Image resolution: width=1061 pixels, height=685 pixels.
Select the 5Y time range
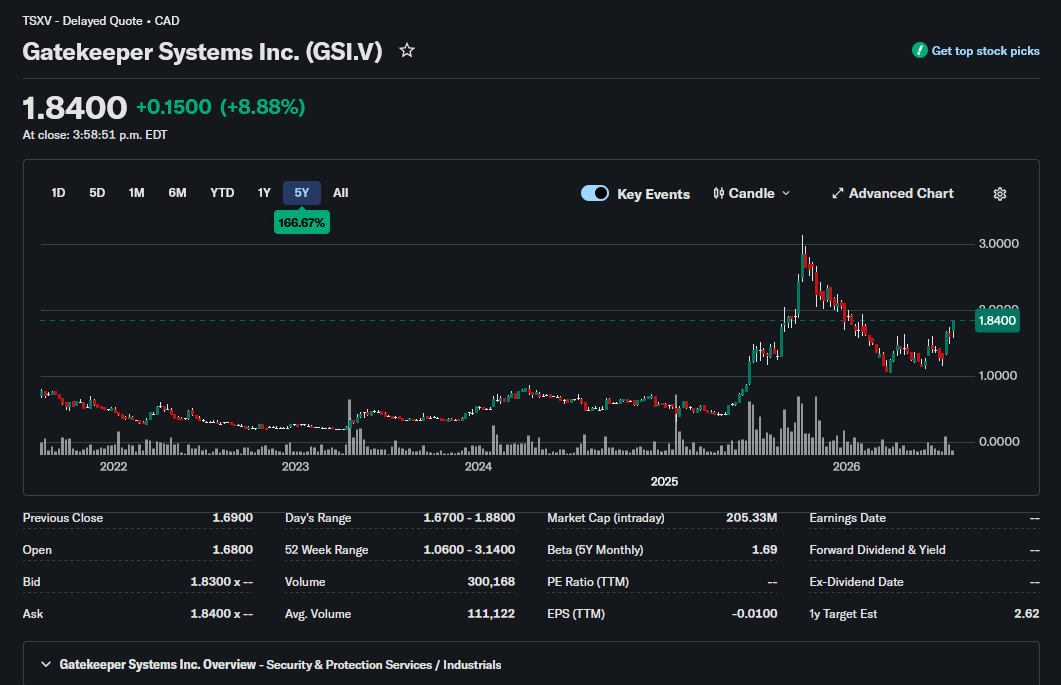tap(302, 193)
